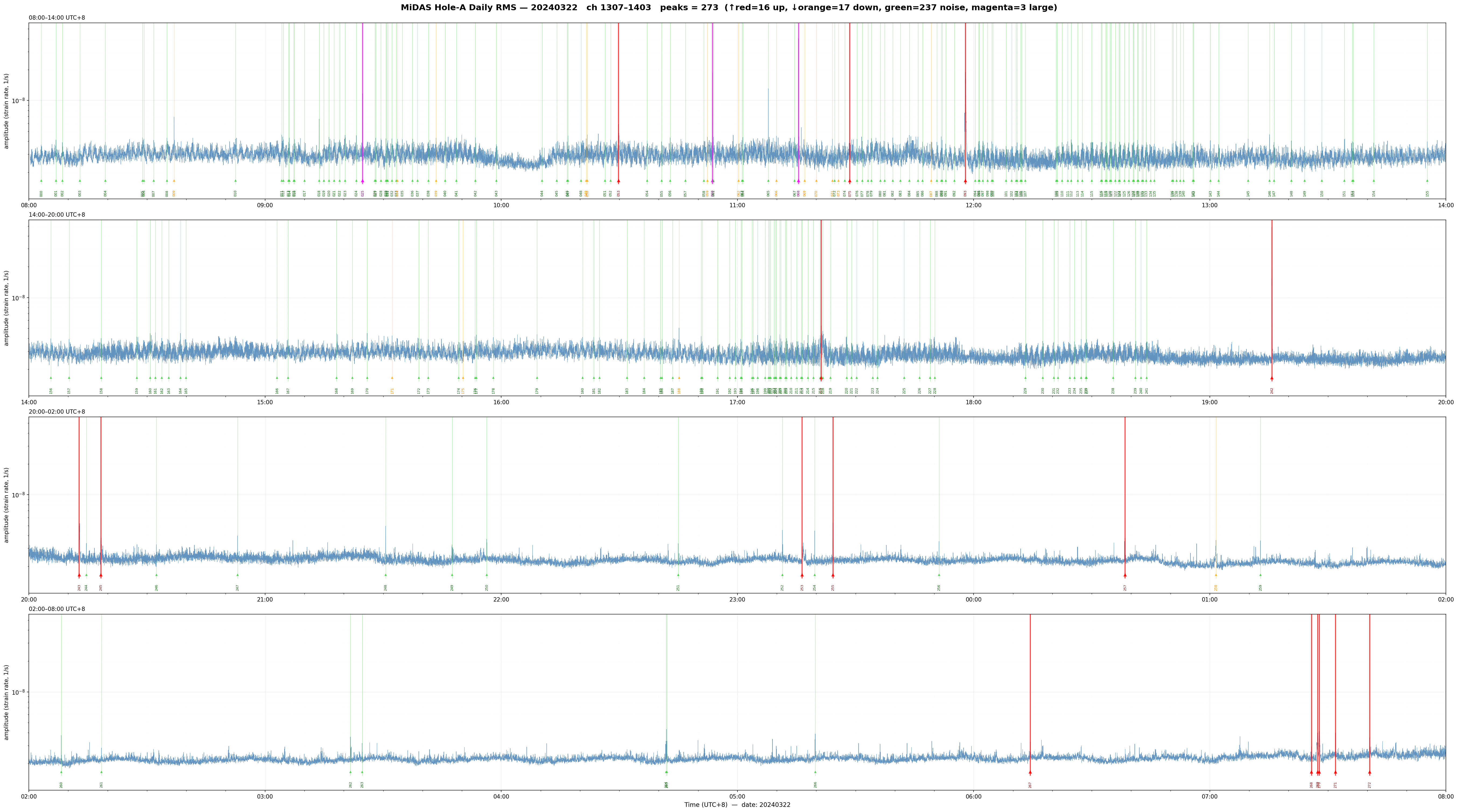
Task: Click the red triangle marker above peak 267
Action: tap(1030, 772)
